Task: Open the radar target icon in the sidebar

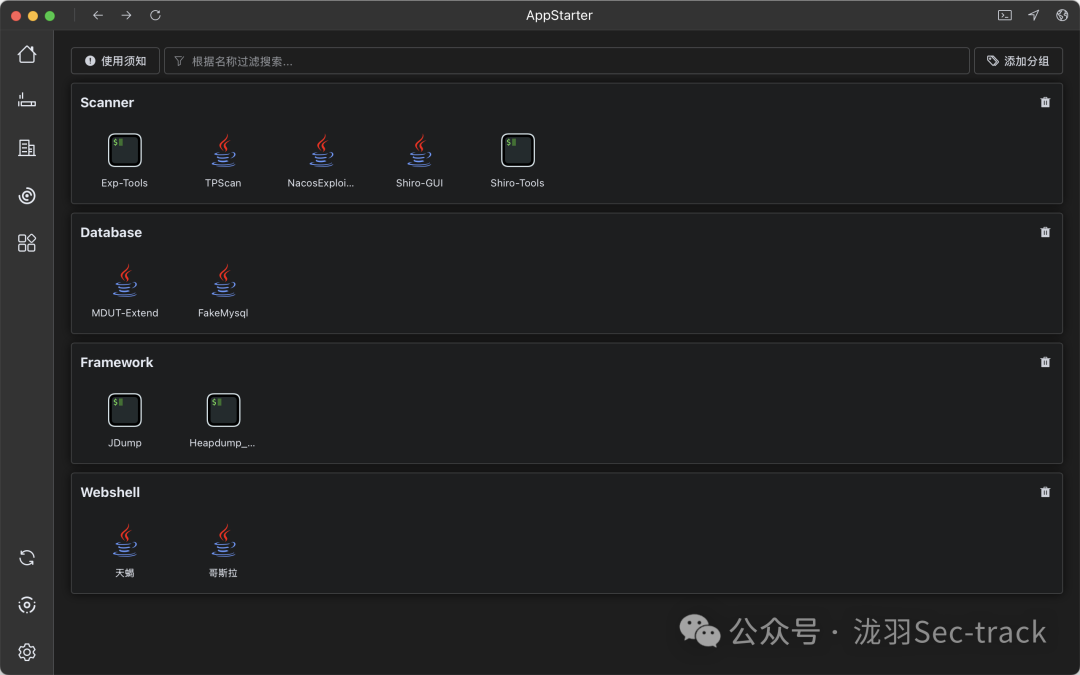Action: pyautogui.click(x=27, y=196)
